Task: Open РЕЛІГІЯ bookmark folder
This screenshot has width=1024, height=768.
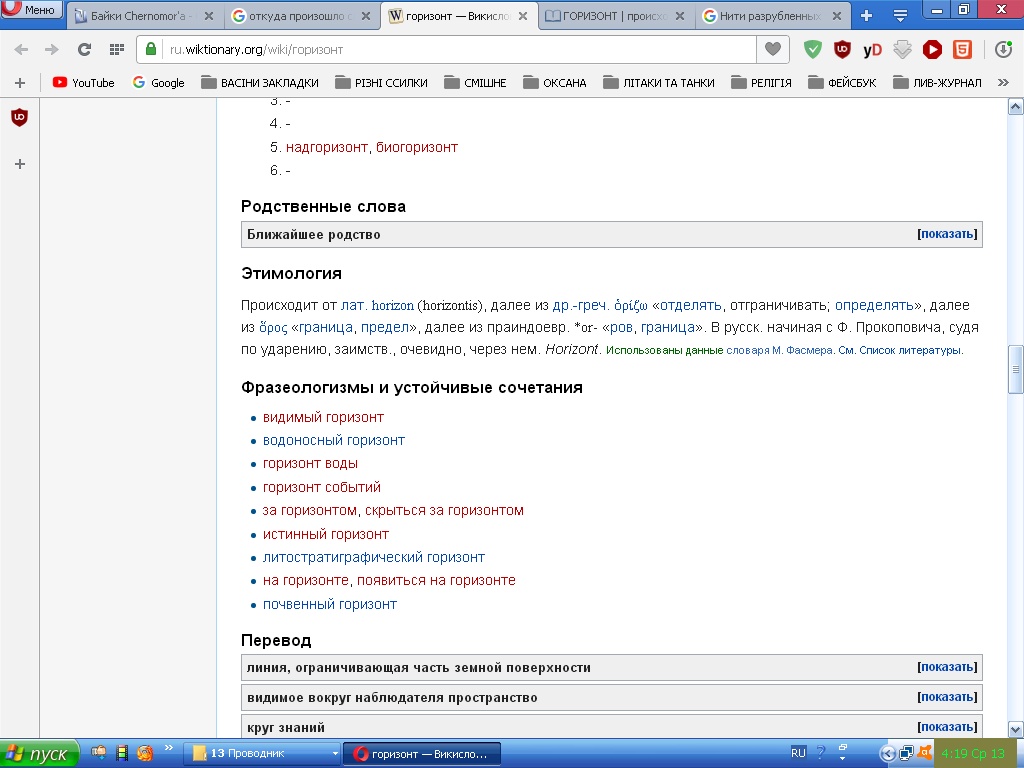Action: 761,83
